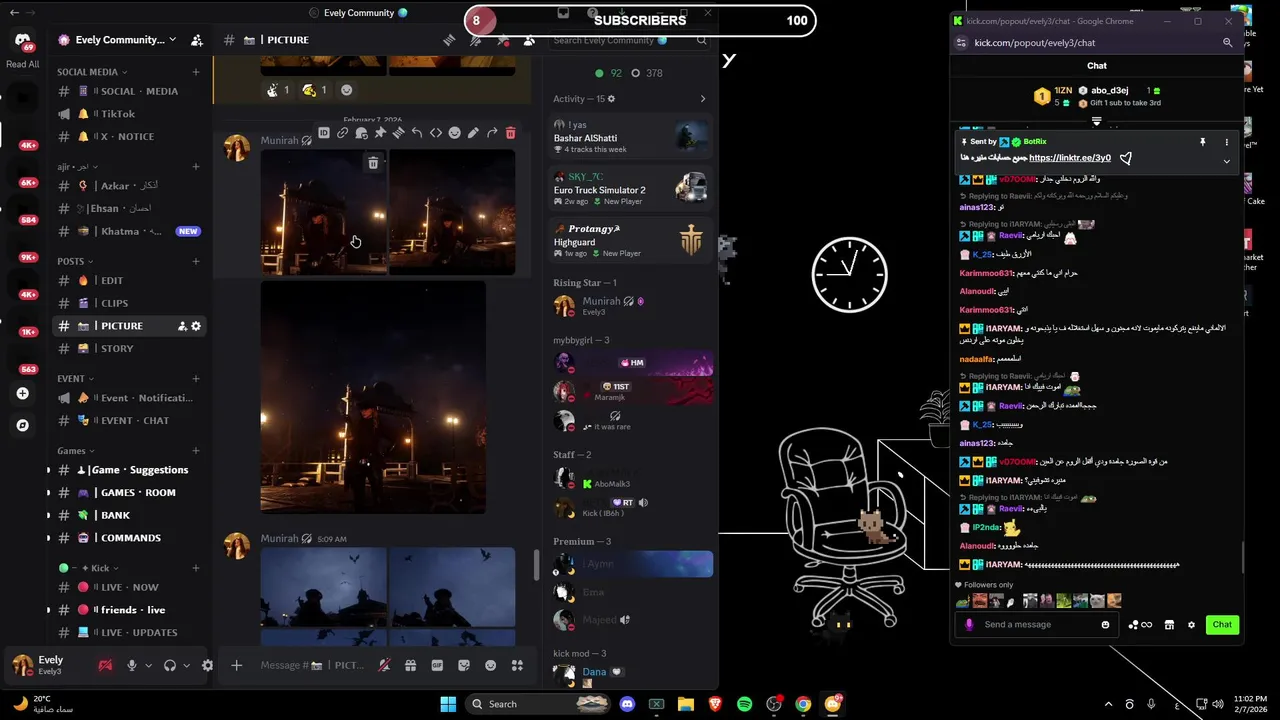Open pinned messages in channel header
This screenshot has width=1280, height=720.
click(x=503, y=40)
